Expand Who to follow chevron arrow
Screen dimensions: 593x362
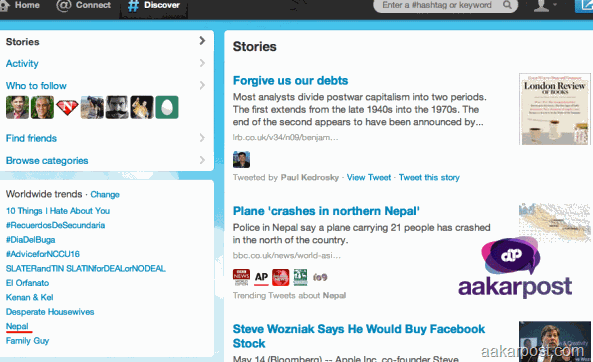coord(202,85)
